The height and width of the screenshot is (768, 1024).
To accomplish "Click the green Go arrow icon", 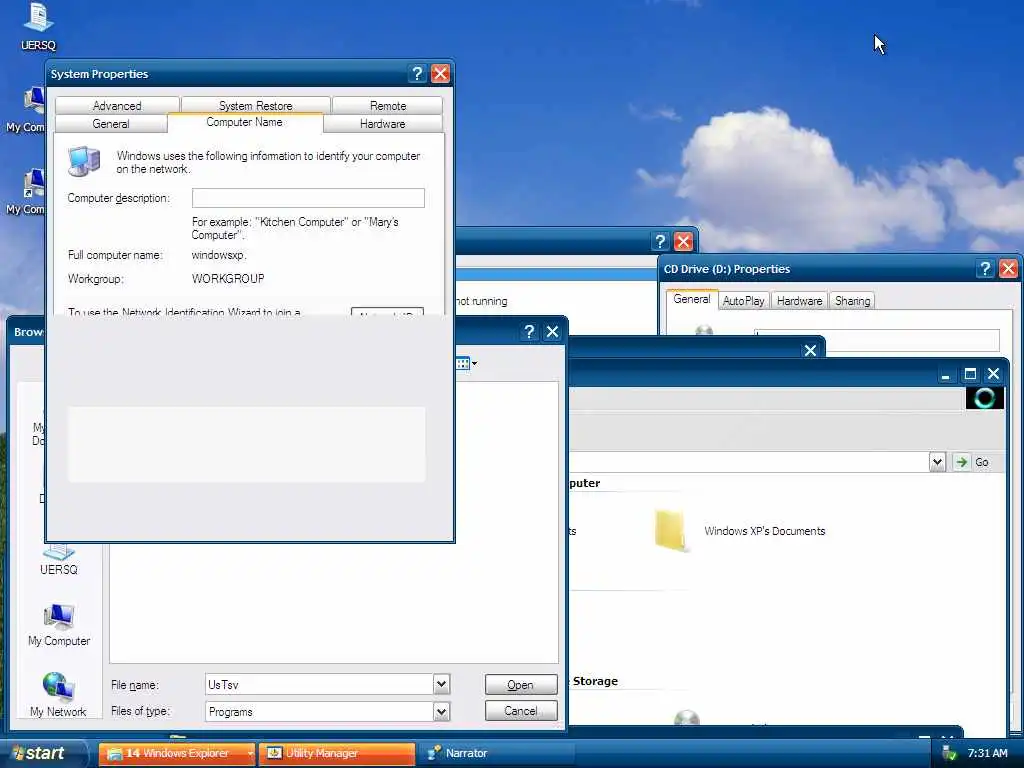I will coord(961,462).
